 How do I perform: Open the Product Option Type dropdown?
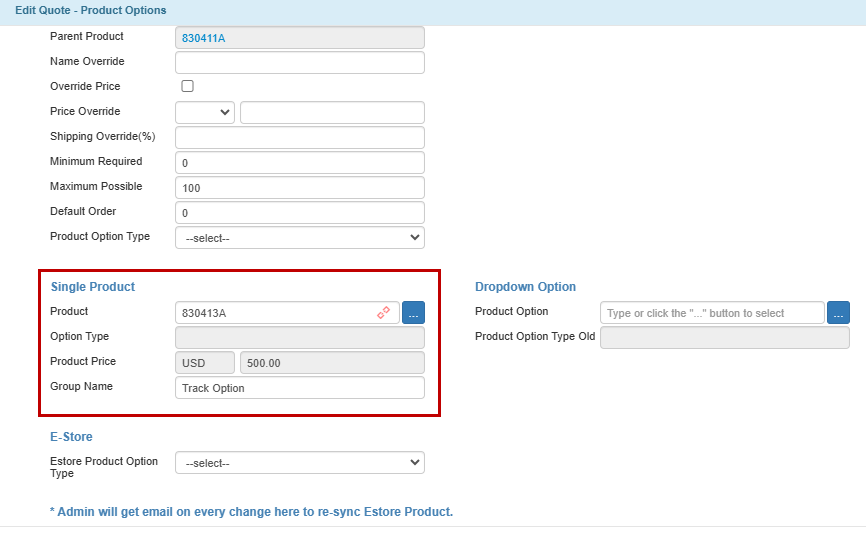300,237
